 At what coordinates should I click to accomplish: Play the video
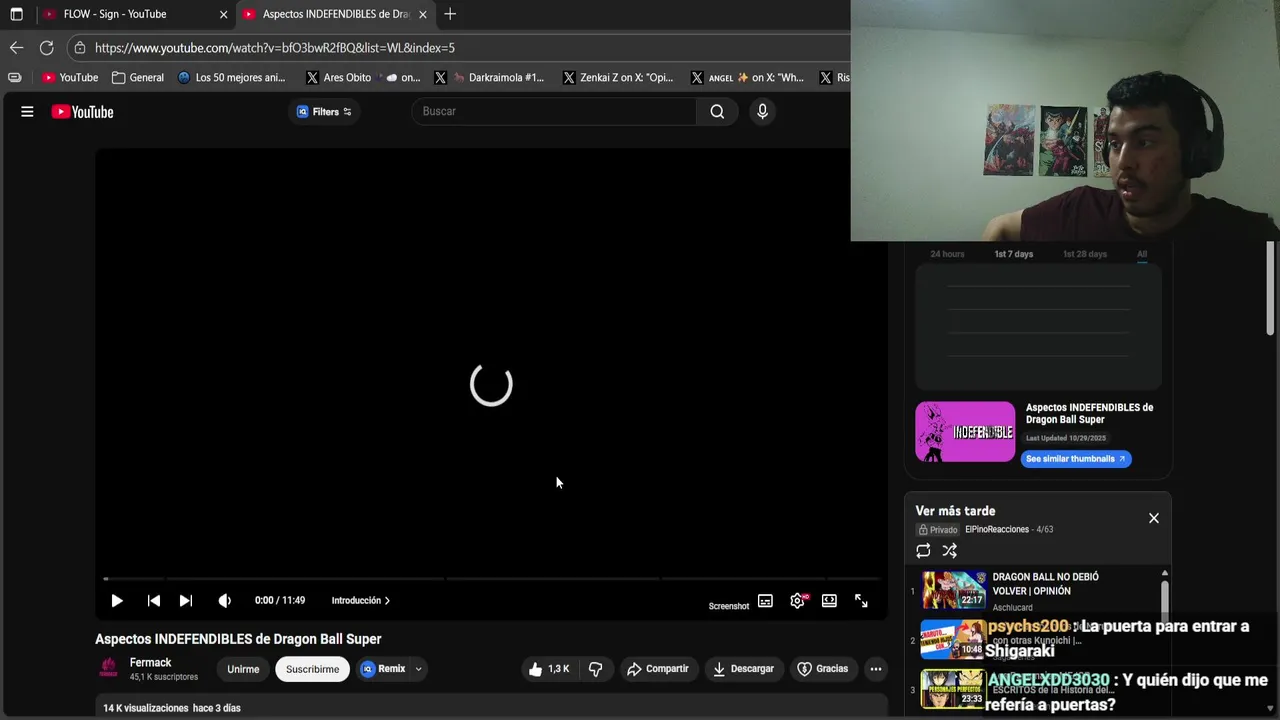pos(116,601)
